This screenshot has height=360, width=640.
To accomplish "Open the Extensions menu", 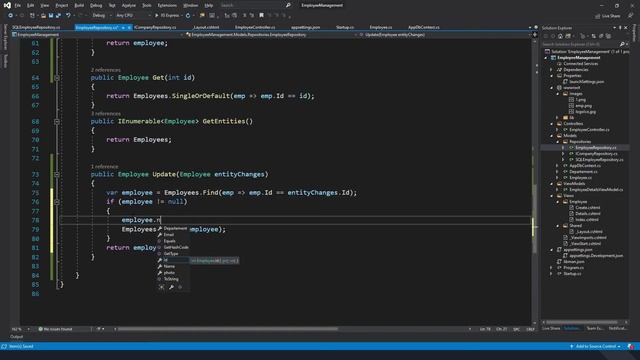I will (x=167, y=5).
